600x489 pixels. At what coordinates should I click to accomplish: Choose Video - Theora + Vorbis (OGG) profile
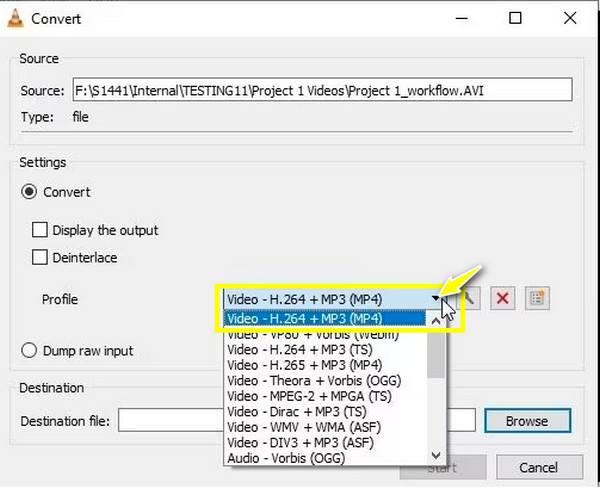(x=324, y=381)
